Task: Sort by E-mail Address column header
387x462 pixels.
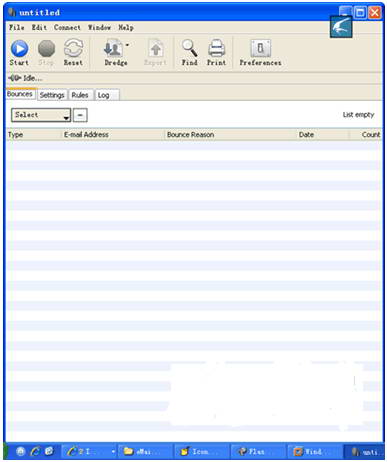Action: click(112, 135)
